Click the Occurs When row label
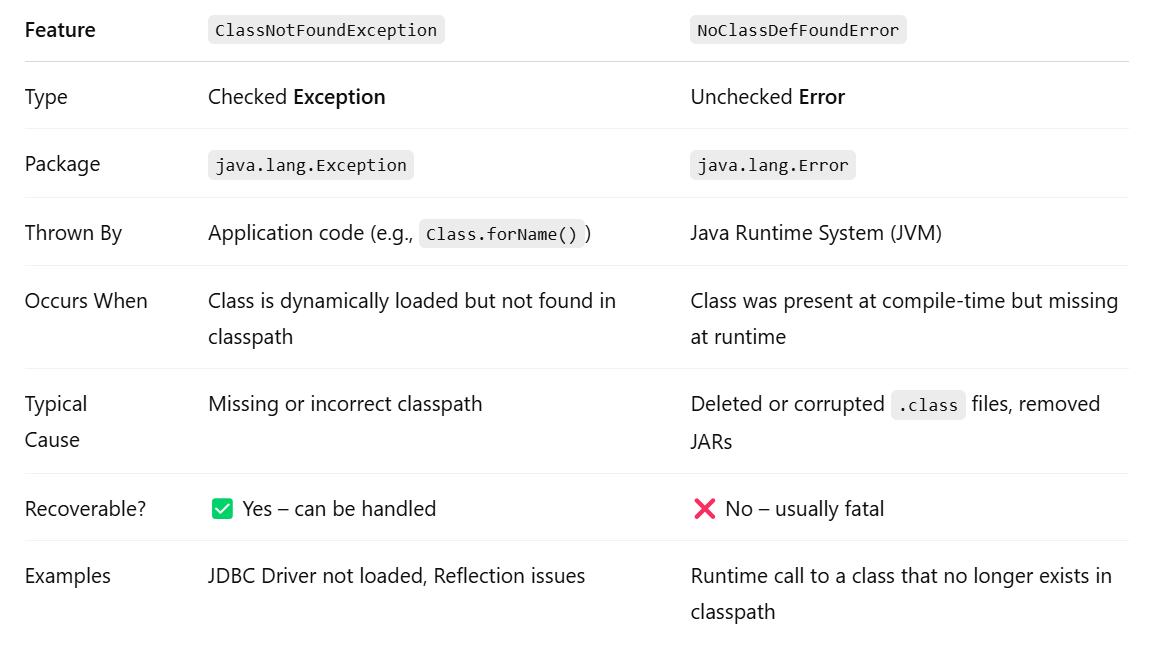 [x=86, y=301]
